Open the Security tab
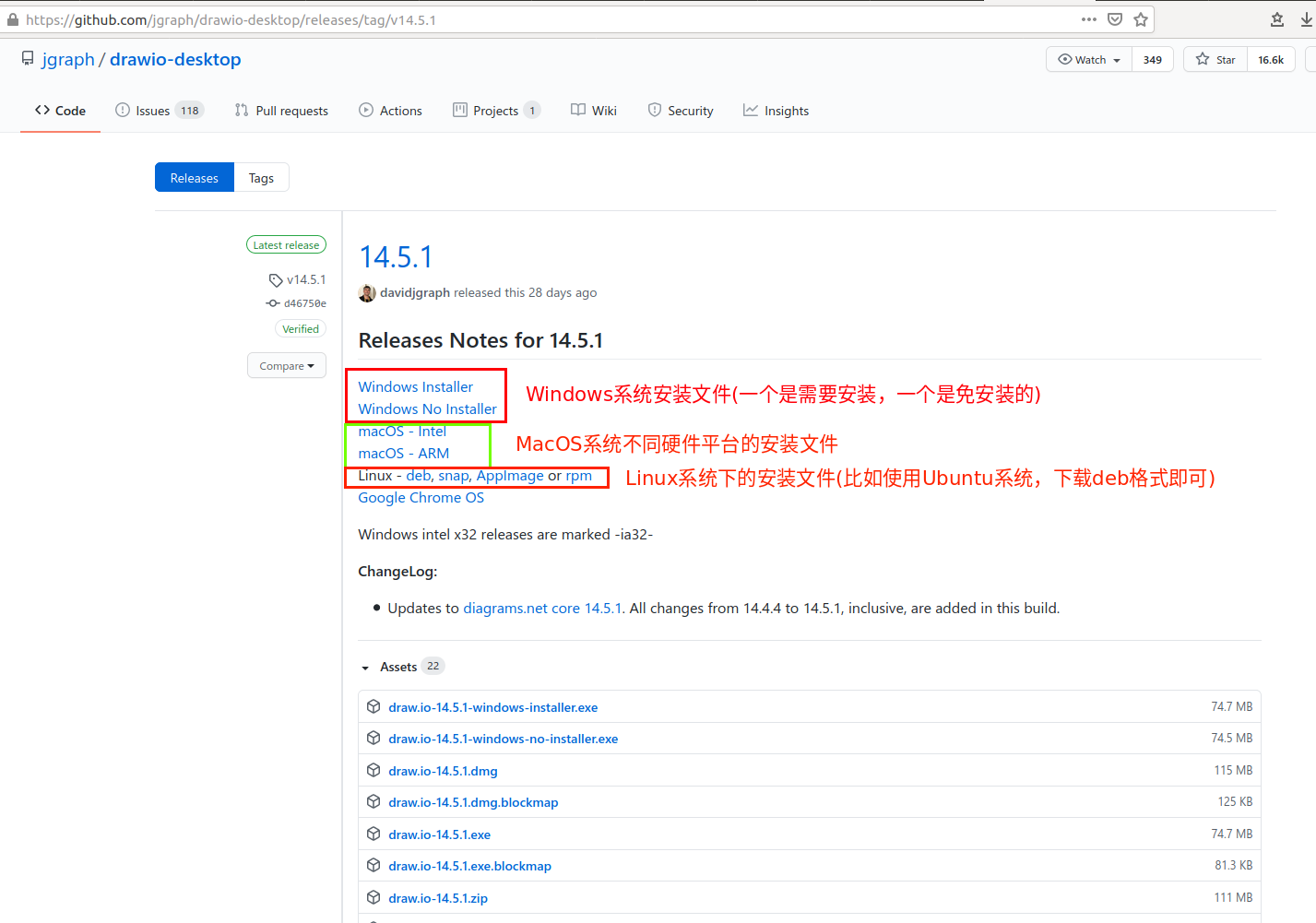Image resolution: width=1316 pixels, height=923 pixels. click(681, 111)
